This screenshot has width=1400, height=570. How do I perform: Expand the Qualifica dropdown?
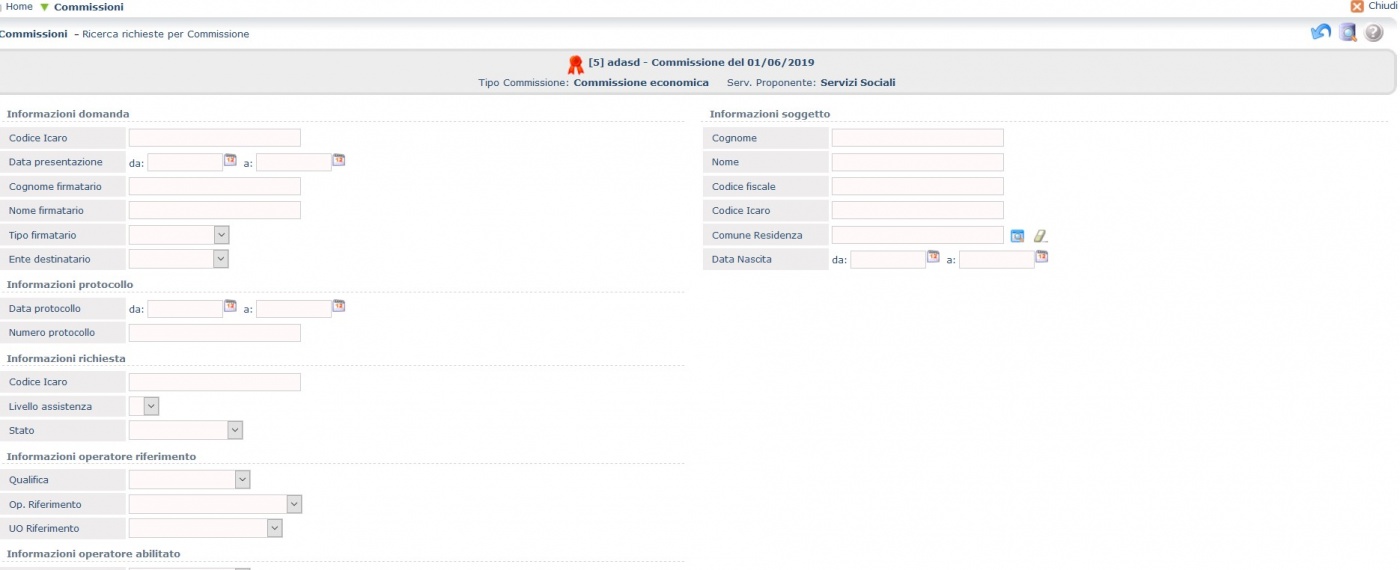(x=242, y=480)
